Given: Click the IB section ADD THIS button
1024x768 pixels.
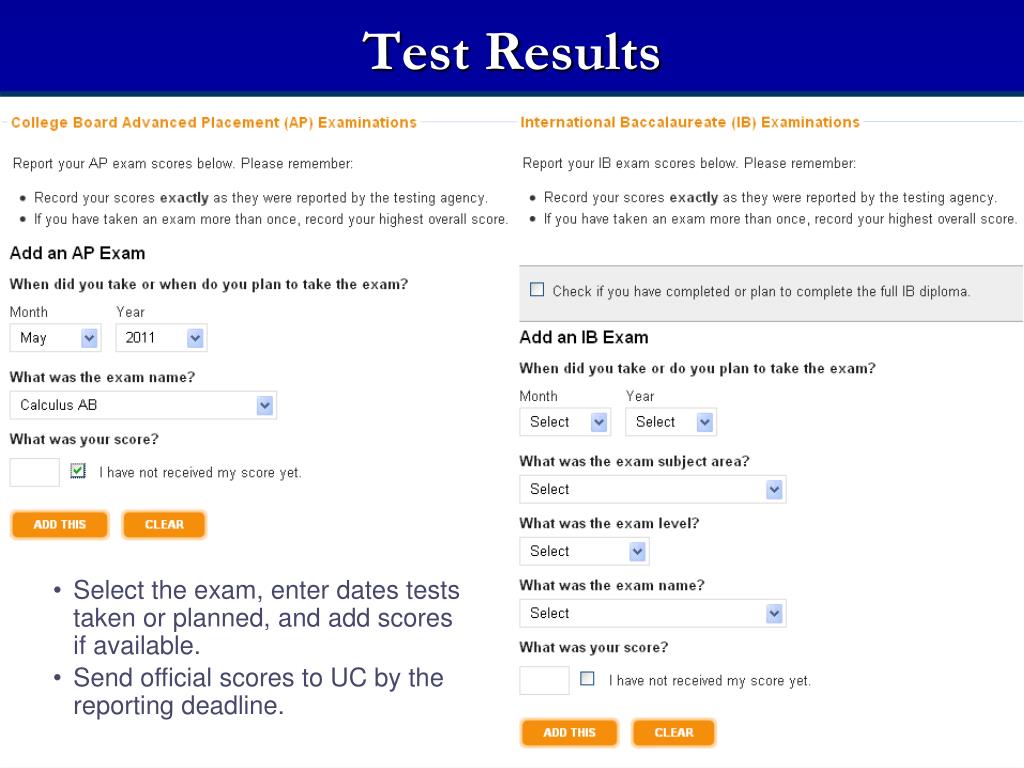Looking at the screenshot, I should coord(569,733).
